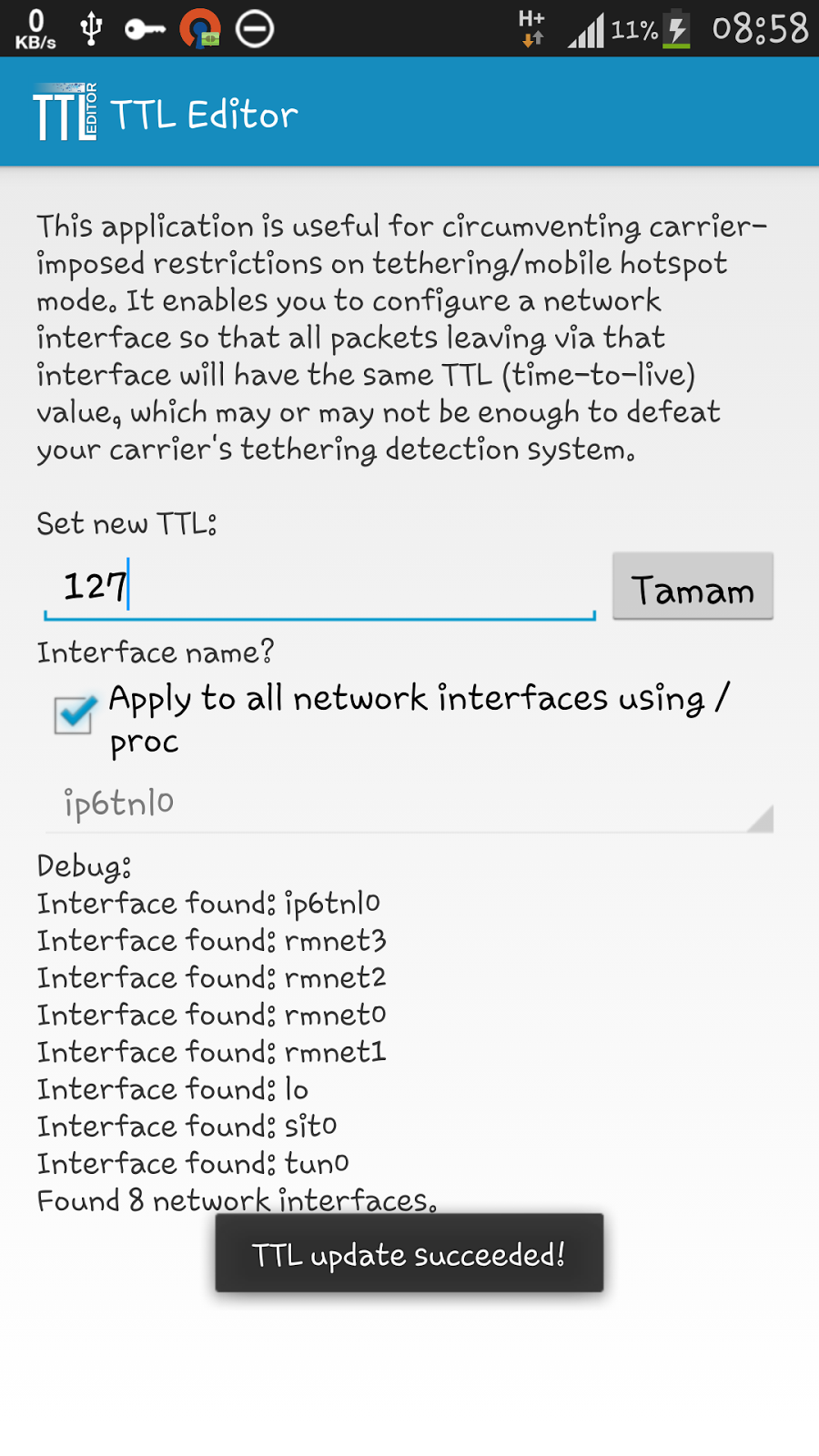Tap the do-not-disturb circle icon
The height and width of the screenshot is (1456, 819).
click(x=255, y=29)
